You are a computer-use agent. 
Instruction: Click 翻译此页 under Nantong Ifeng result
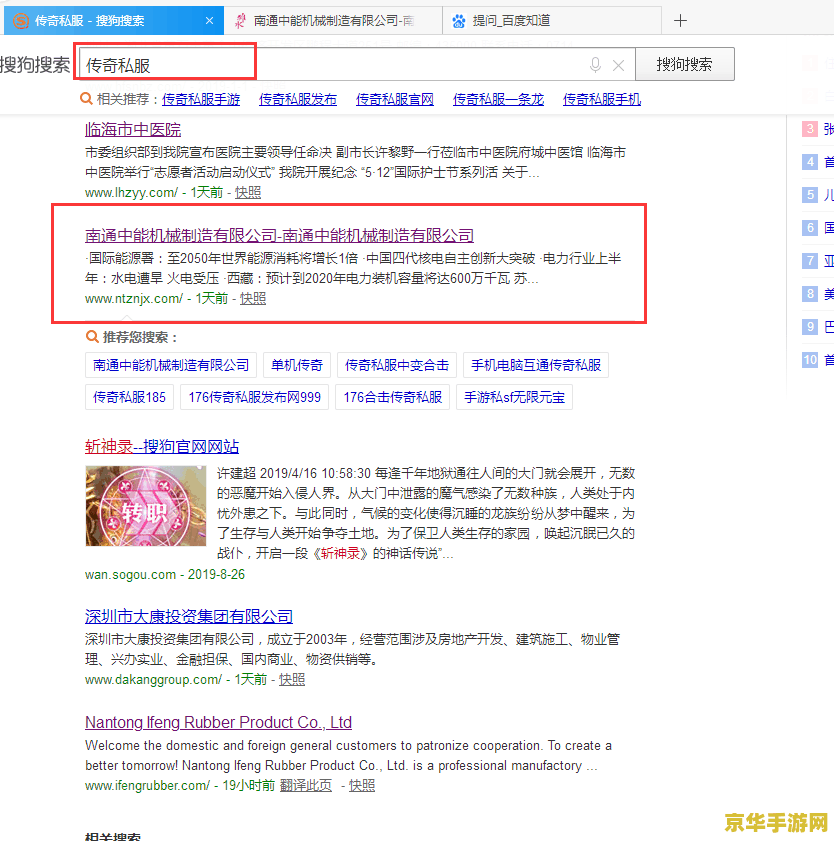click(x=305, y=786)
